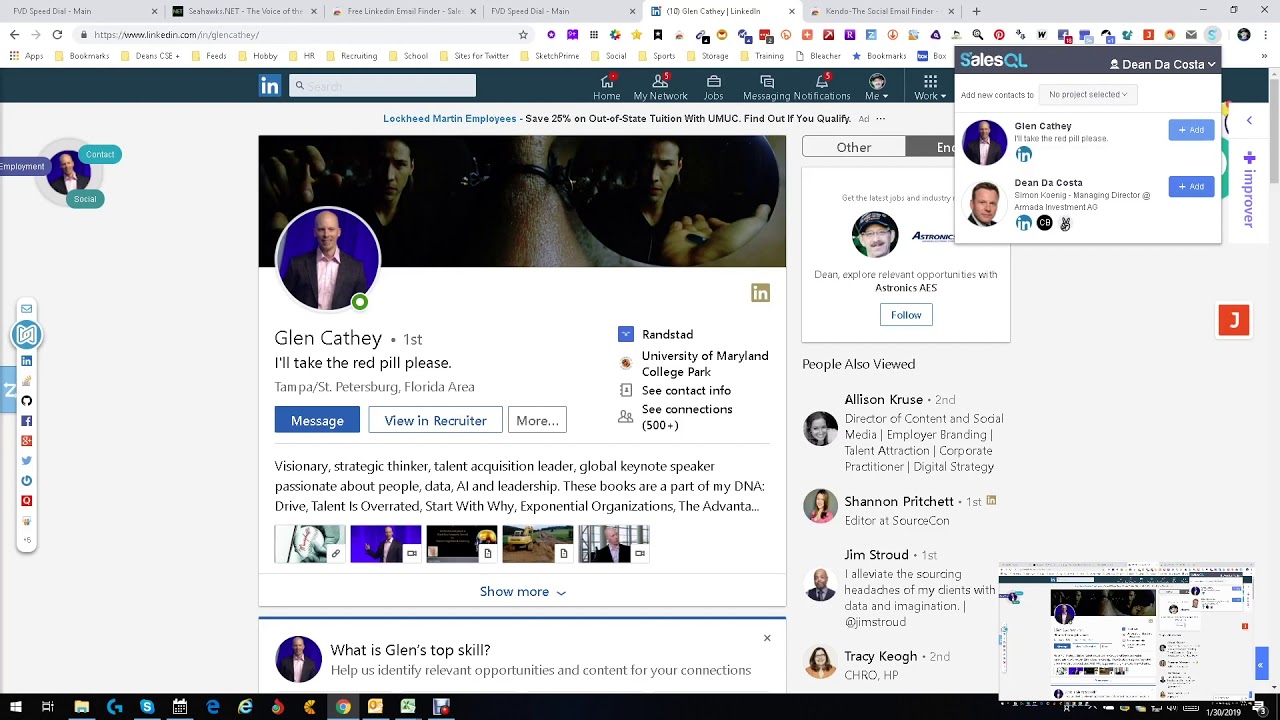Image resolution: width=1280 pixels, height=720 pixels.
Task: Open the Social bookmarks folder
Action: [608, 56]
